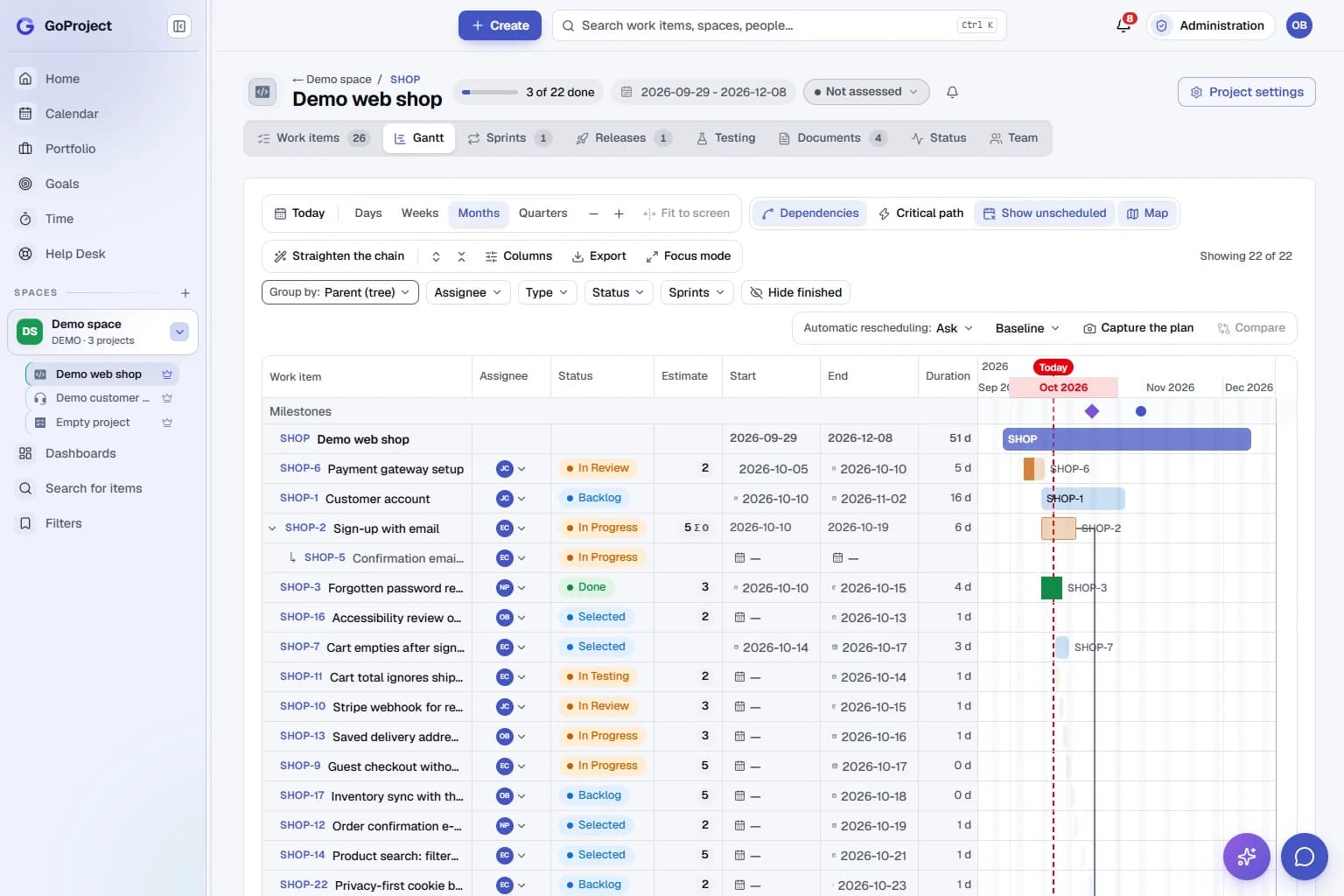Click the search work items field
The image size is (1344, 896).
tap(779, 25)
